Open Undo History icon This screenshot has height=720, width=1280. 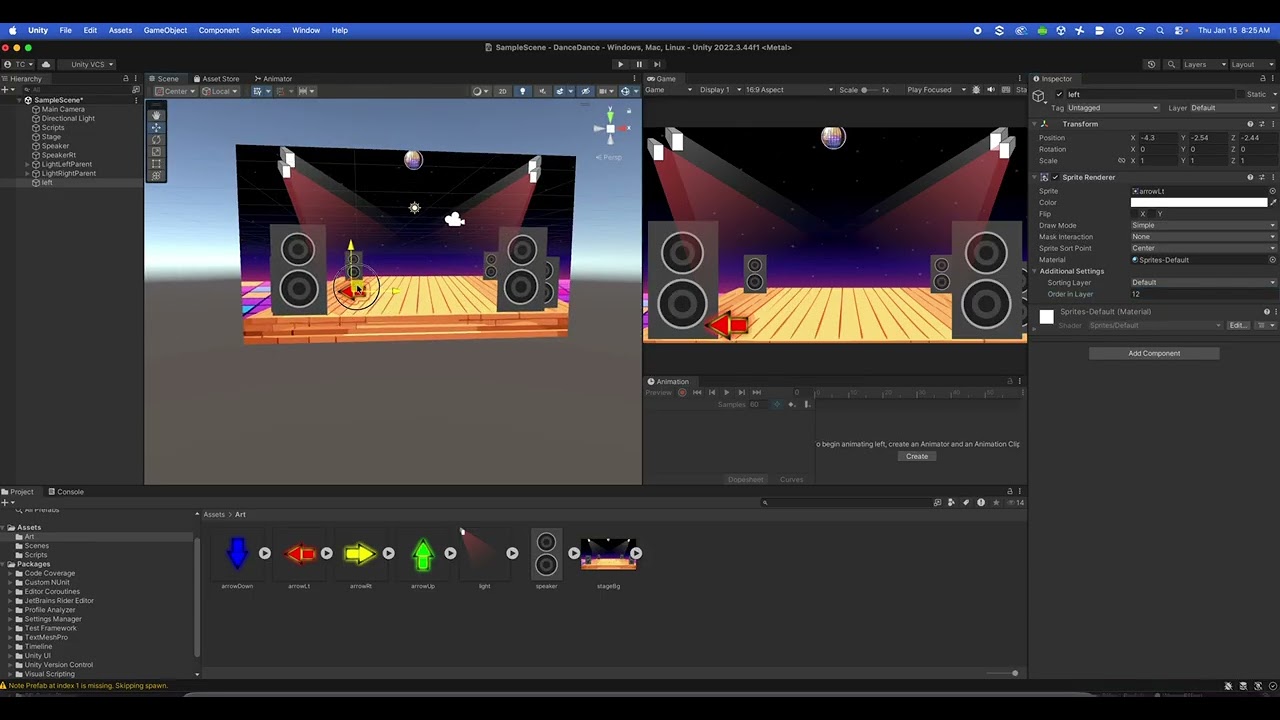(1151, 64)
